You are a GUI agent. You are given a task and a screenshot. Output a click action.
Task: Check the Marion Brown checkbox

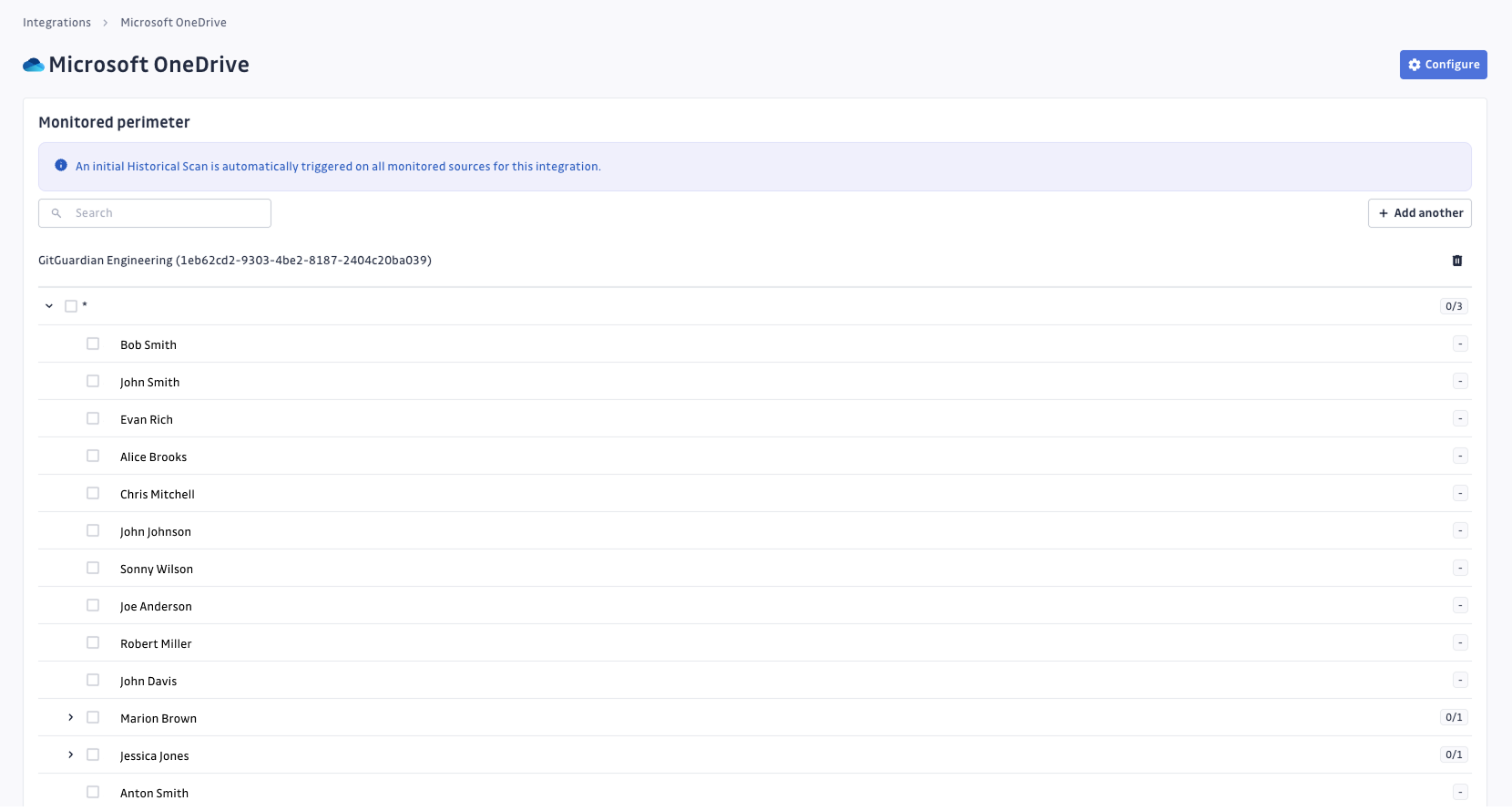[x=93, y=717]
